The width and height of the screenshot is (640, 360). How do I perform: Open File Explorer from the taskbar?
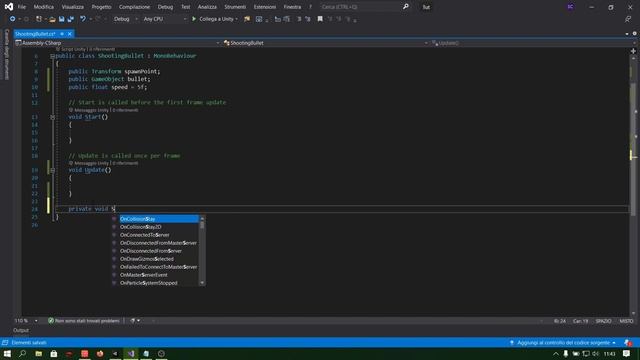[x=38, y=353]
